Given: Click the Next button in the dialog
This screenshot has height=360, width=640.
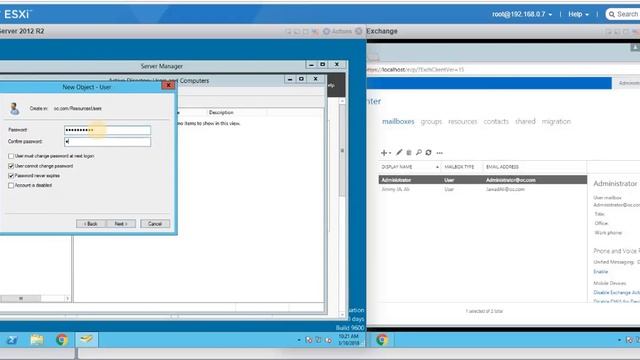Looking at the screenshot, I should pyautogui.click(x=121, y=224).
